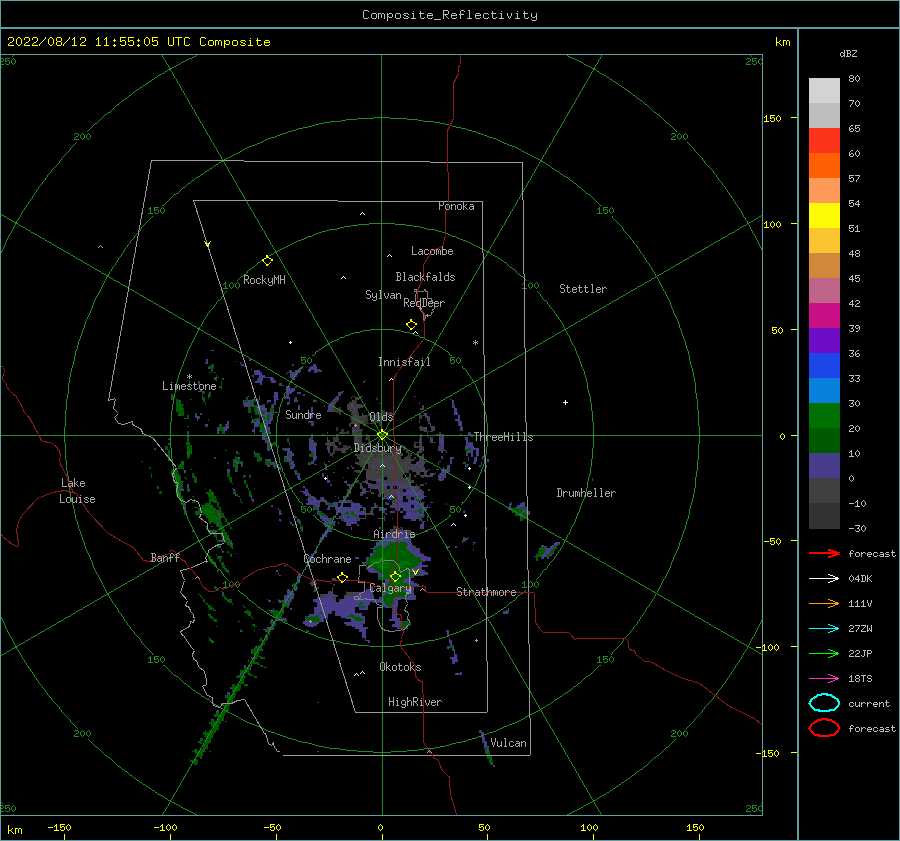Image resolution: width=900 pixels, height=841 pixels.
Task: Click the Sylvan label
Action: coord(383,295)
